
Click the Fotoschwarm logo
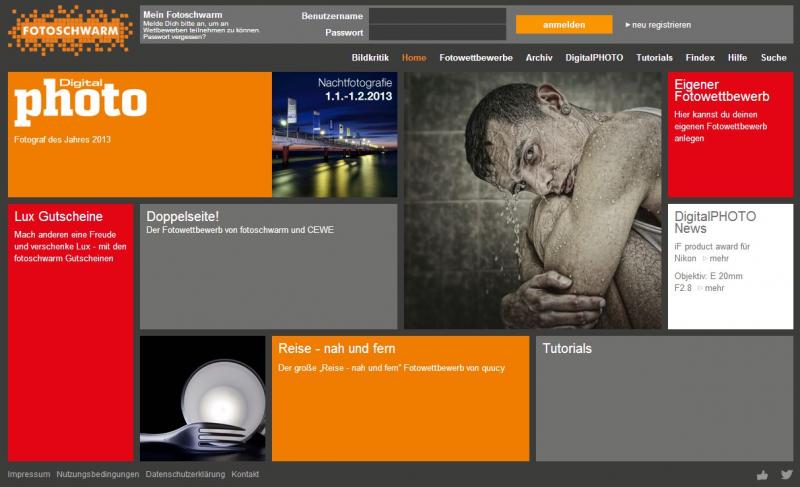(70, 29)
